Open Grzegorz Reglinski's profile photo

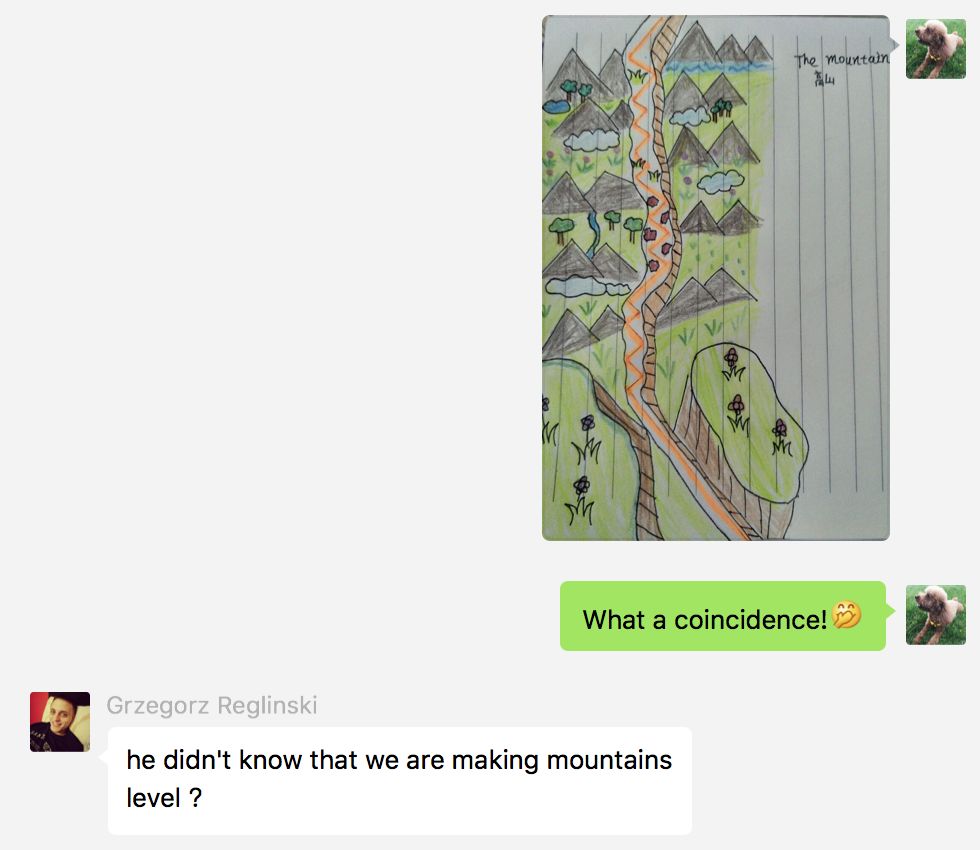tap(60, 722)
